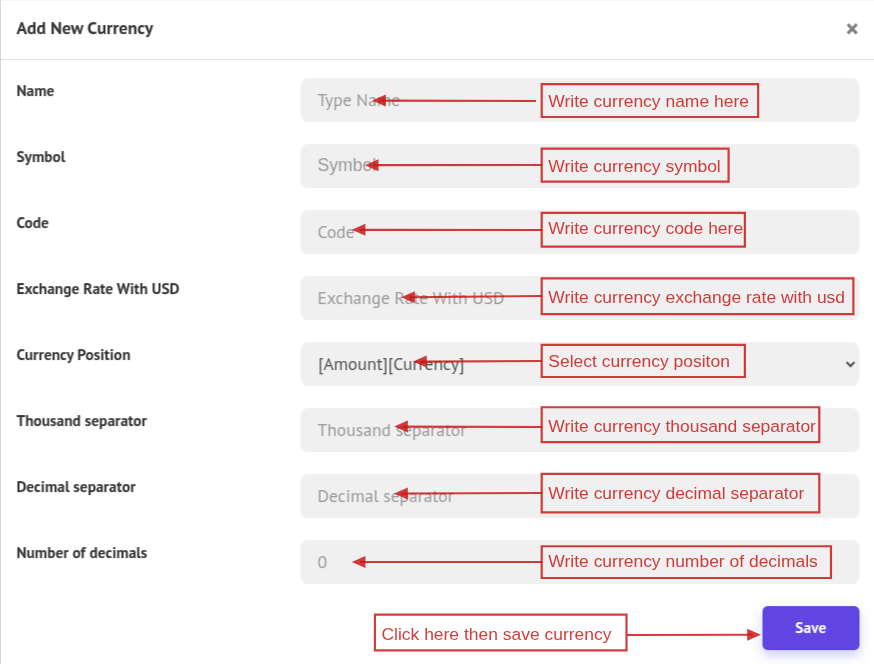Click the "Click here then save currency" note
Screen dimensions: 874x664
click(x=499, y=633)
